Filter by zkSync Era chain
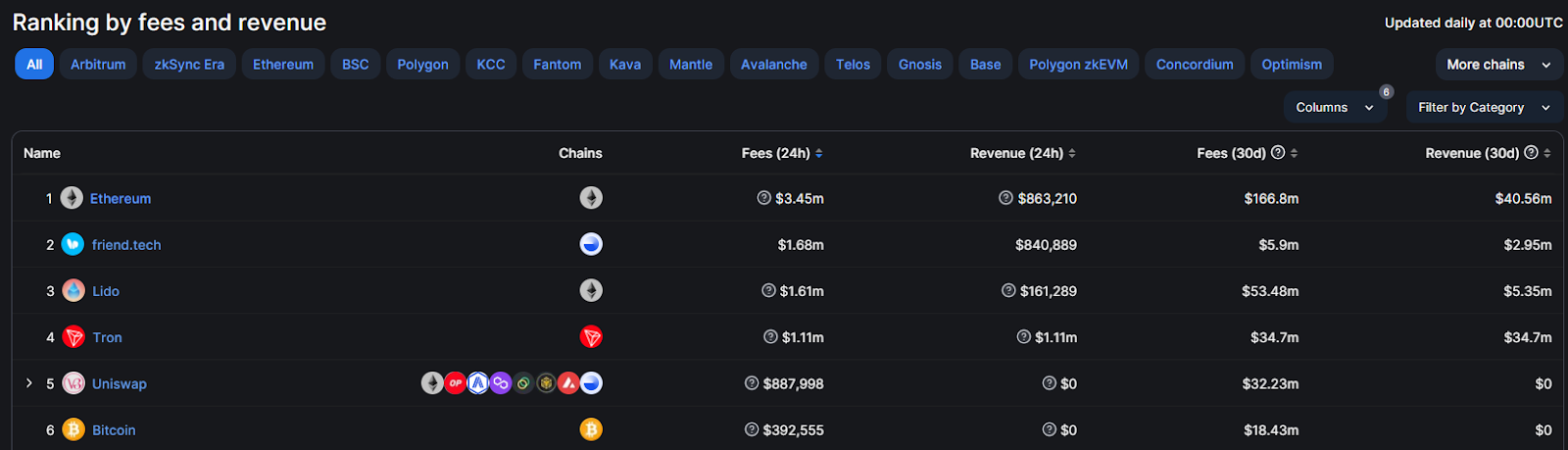Screen dimensions: 1568x450 [x=189, y=65]
